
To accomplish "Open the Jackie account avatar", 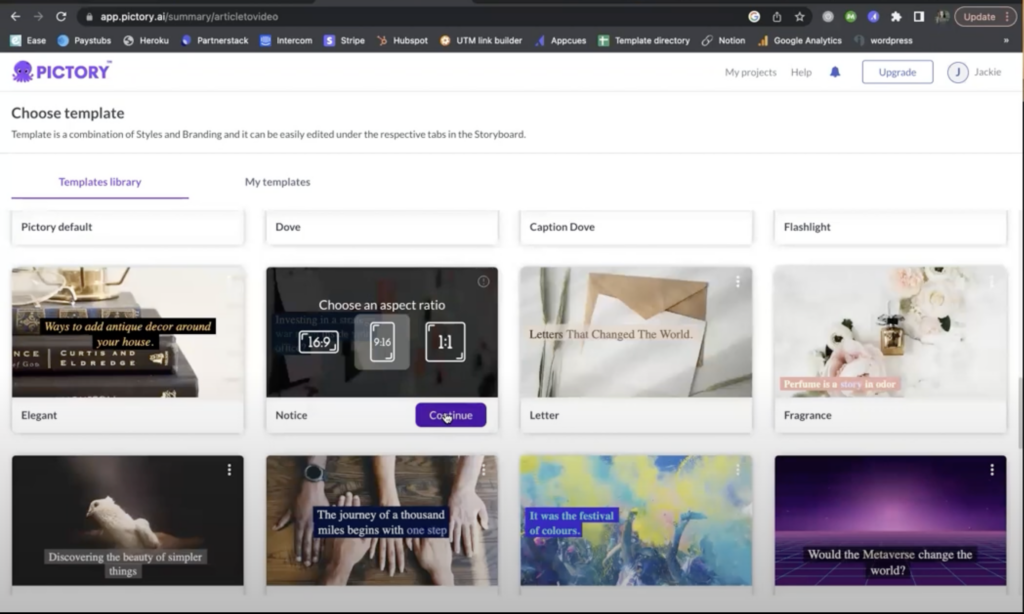I will pyautogui.click(x=957, y=72).
